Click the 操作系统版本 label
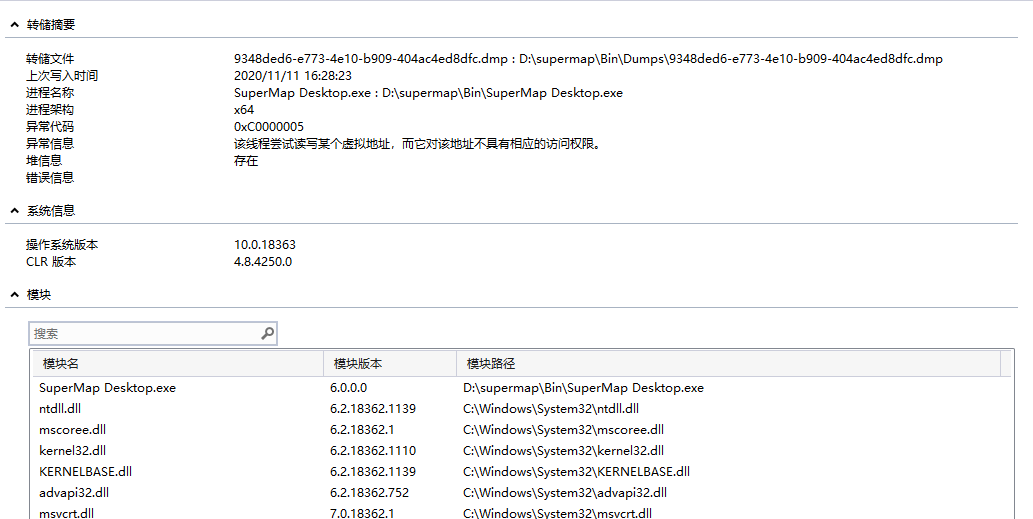 tap(62, 245)
